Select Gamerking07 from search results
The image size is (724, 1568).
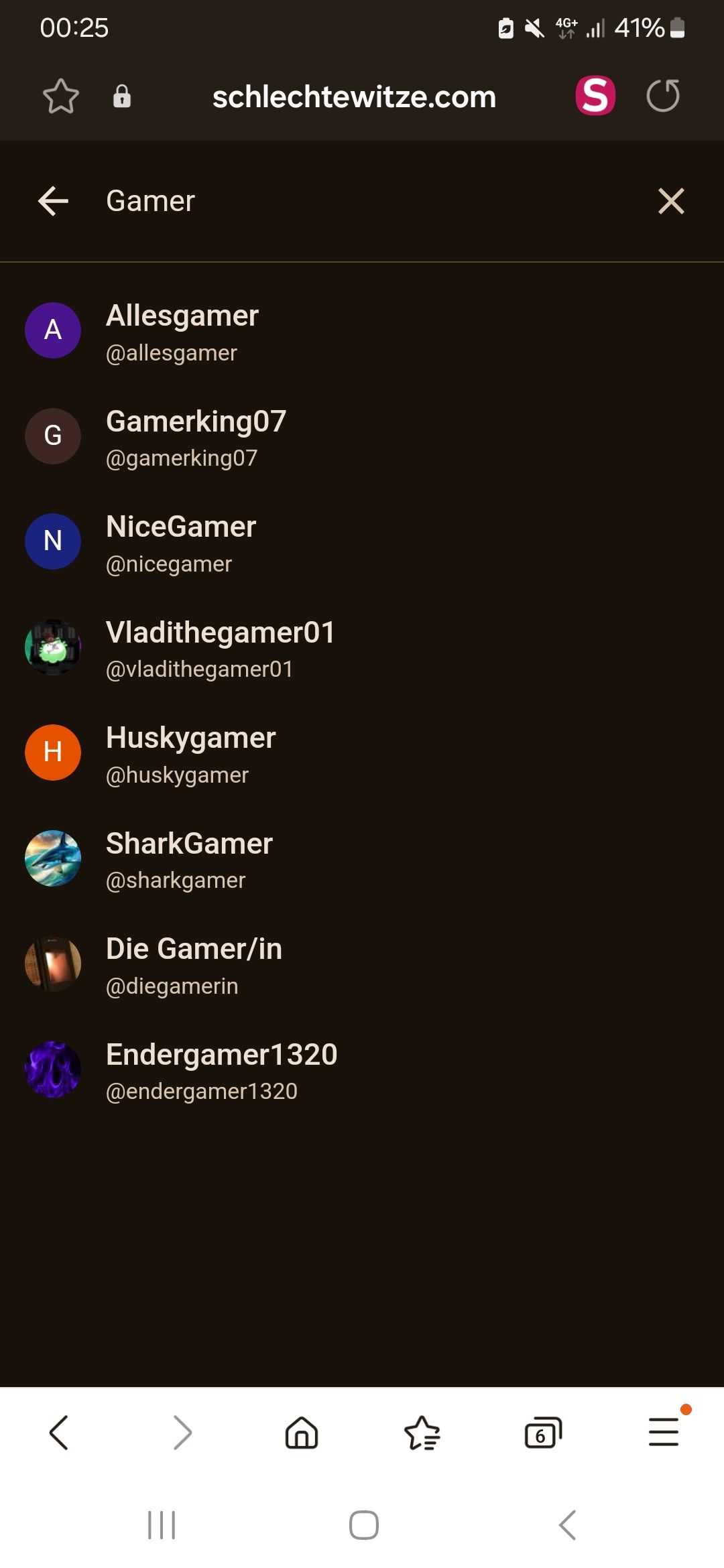point(362,436)
